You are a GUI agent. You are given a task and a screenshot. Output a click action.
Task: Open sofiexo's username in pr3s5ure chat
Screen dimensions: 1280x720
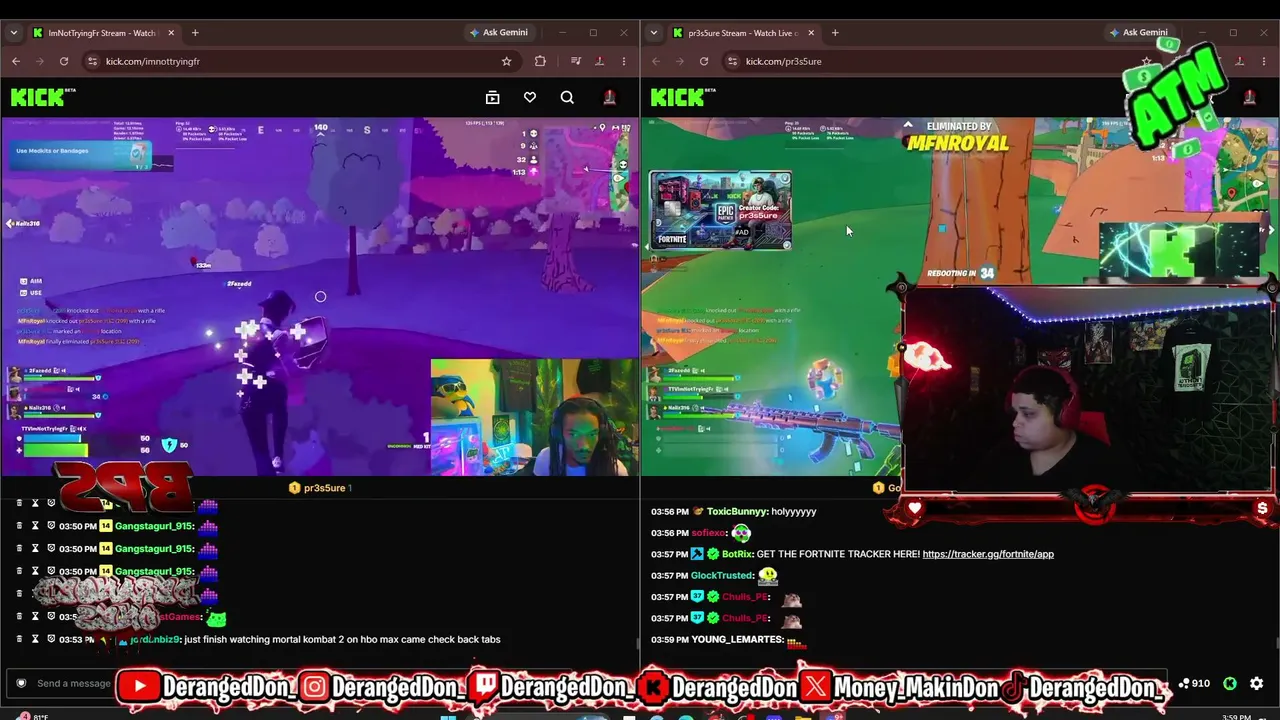(708, 533)
